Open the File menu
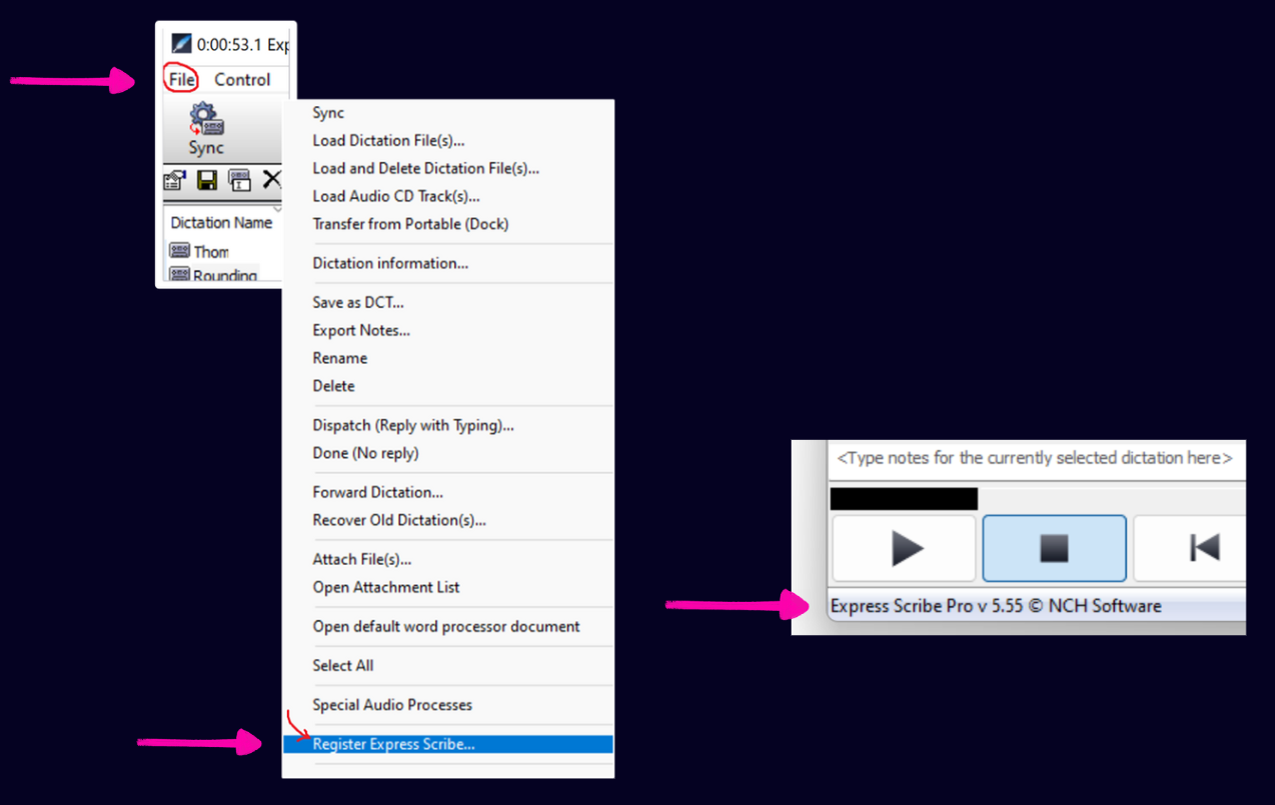The height and width of the screenshot is (805, 1275). pyautogui.click(x=182, y=80)
